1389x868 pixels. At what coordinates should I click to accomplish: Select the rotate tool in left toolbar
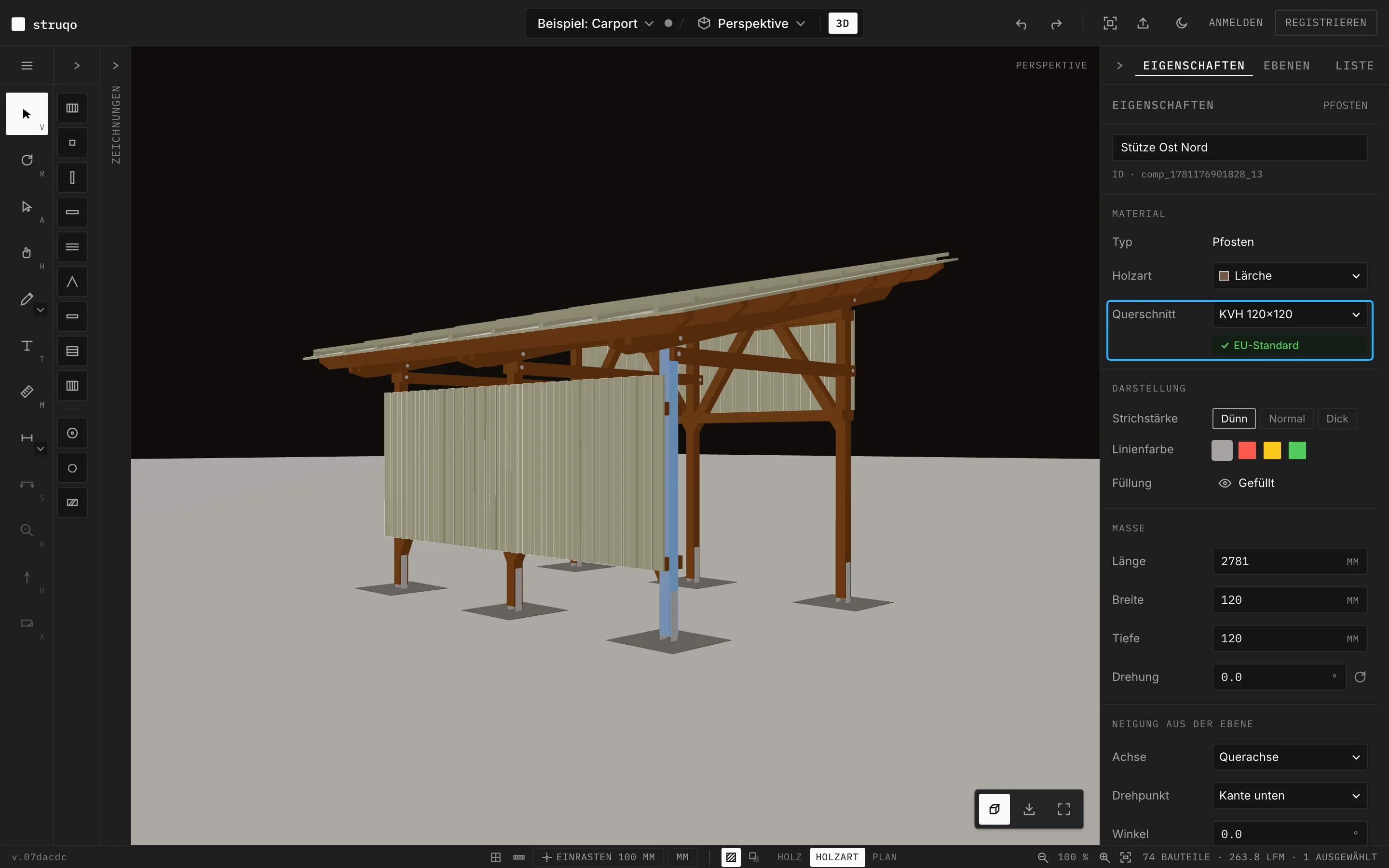[27, 160]
